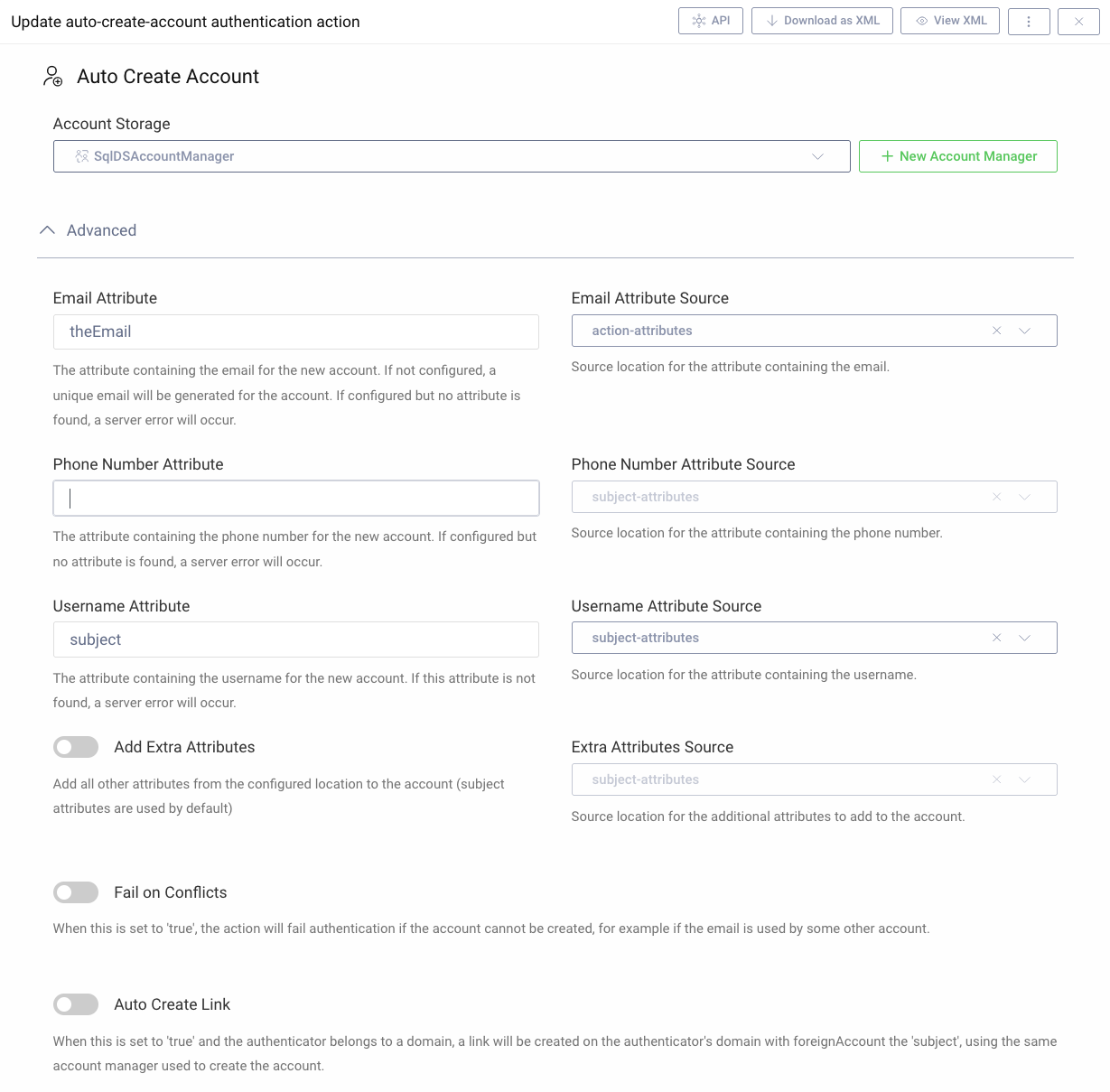Screen dimensions: 1110x1092
Task: Collapse the Advanced section
Action: click(x=48, y=229)
